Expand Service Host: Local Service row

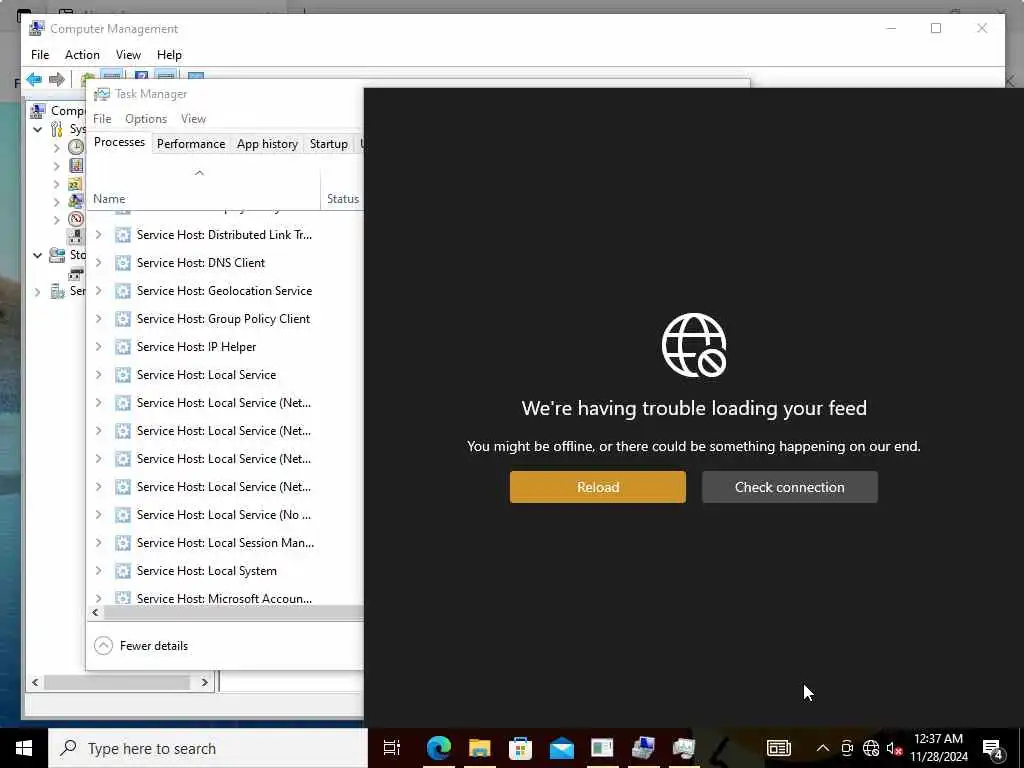point(99,375)
